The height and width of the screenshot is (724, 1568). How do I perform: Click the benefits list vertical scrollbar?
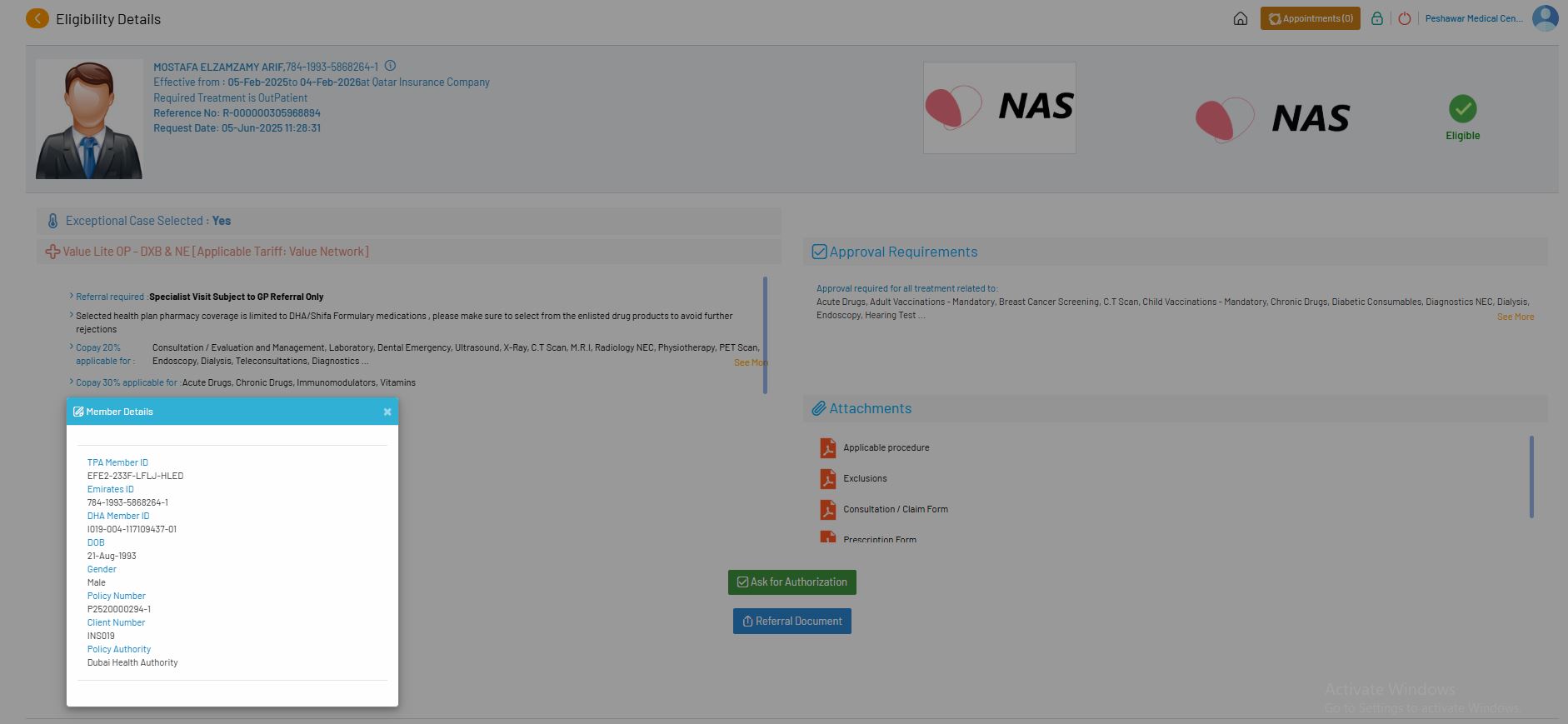click(x=765, y=335)
